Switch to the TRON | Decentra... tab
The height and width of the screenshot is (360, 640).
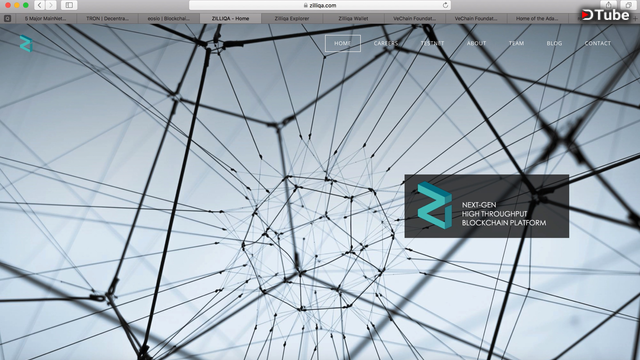(x=107, y=18)
